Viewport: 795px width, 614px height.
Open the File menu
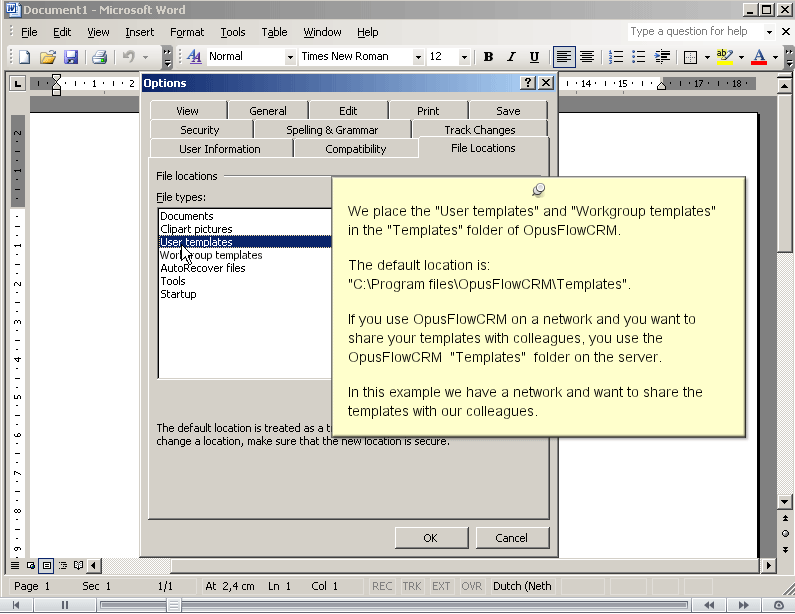[x=29, y=32]
